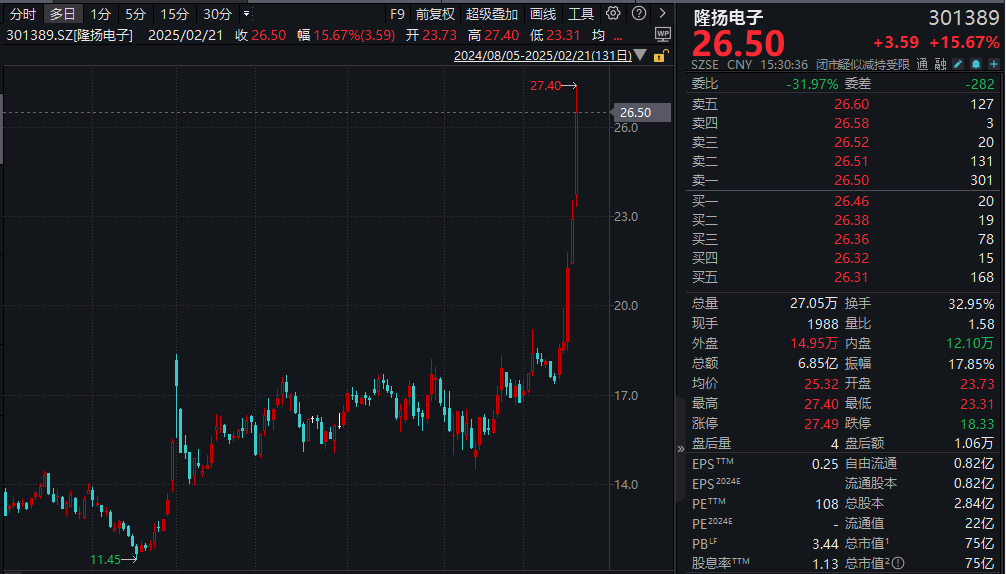Click 涨停 price 27.49

[821, 424]
